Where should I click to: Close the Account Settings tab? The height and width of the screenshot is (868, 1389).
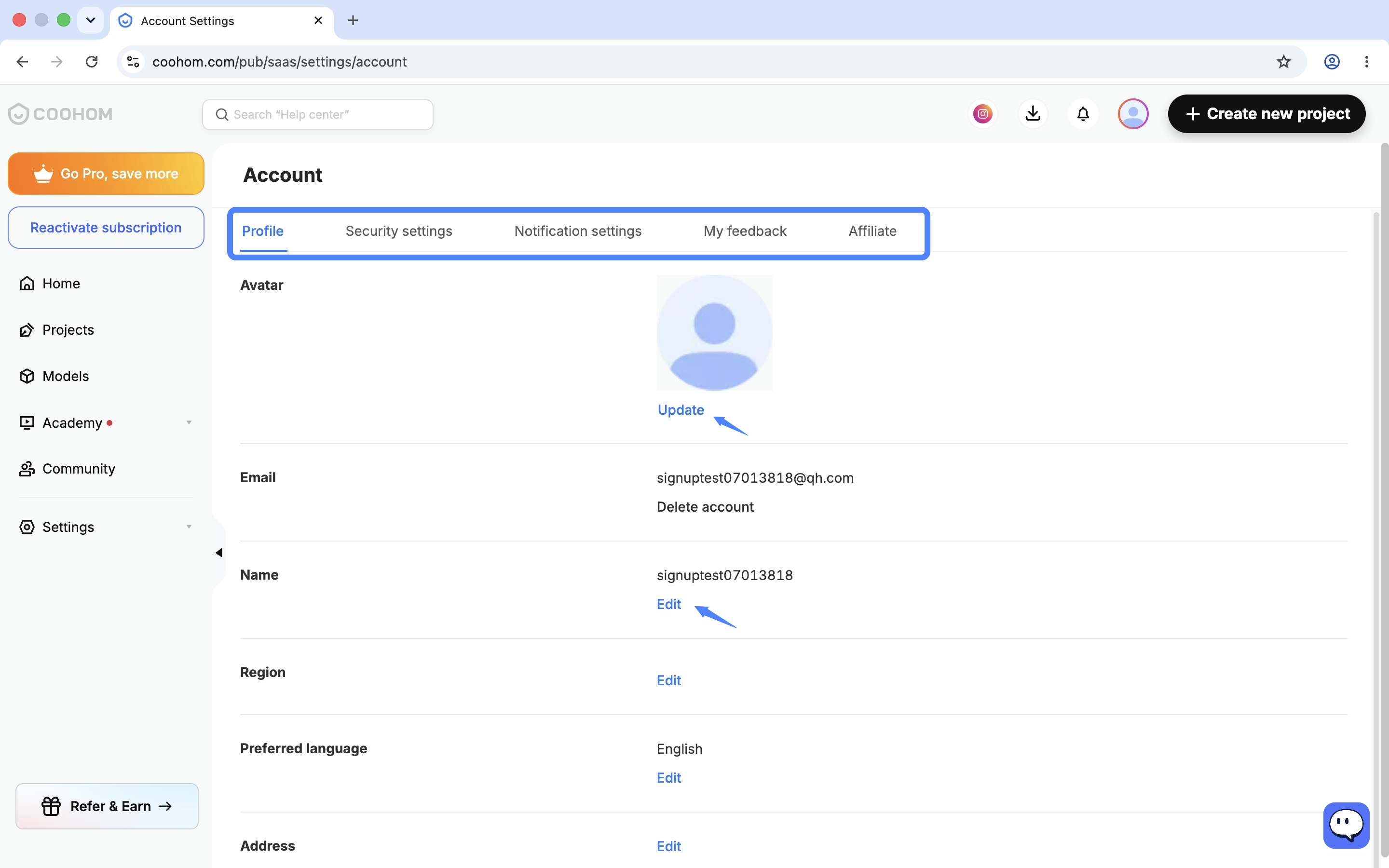pos(318,21)
